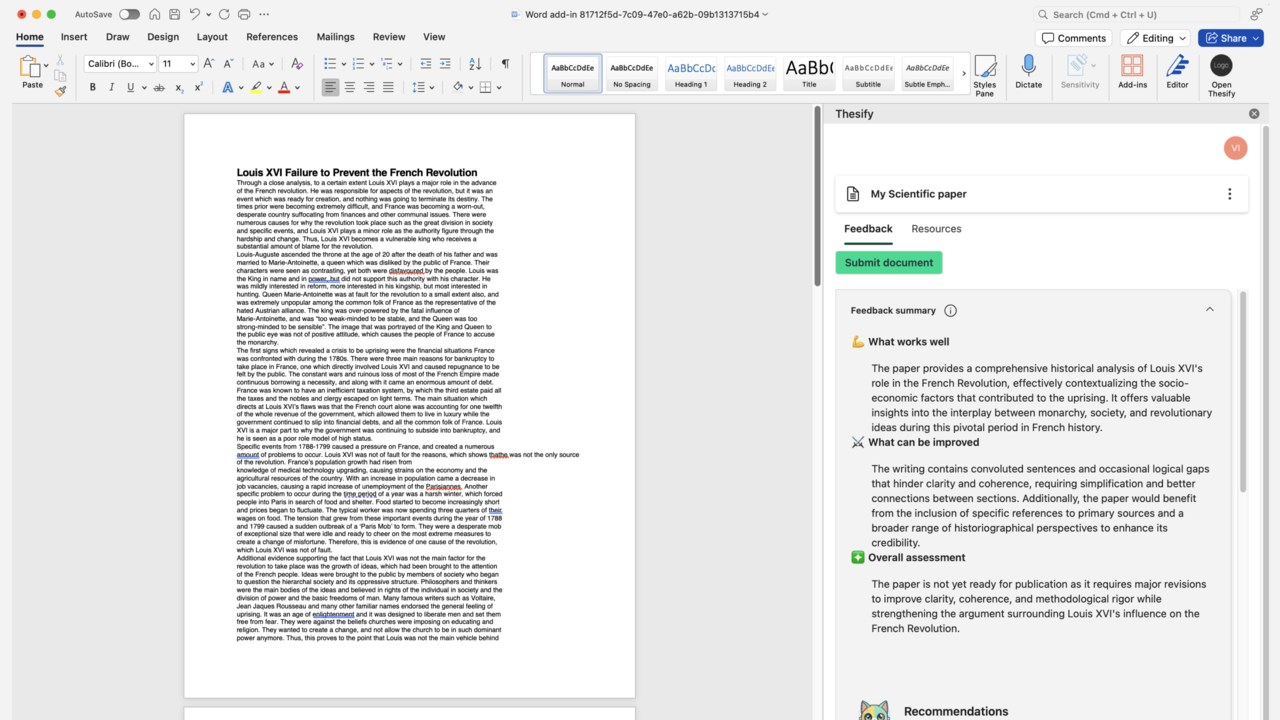Viewport: 1280px width, 720px height.
Task: Toggle italic formatting
Action: tap(111, 87)
